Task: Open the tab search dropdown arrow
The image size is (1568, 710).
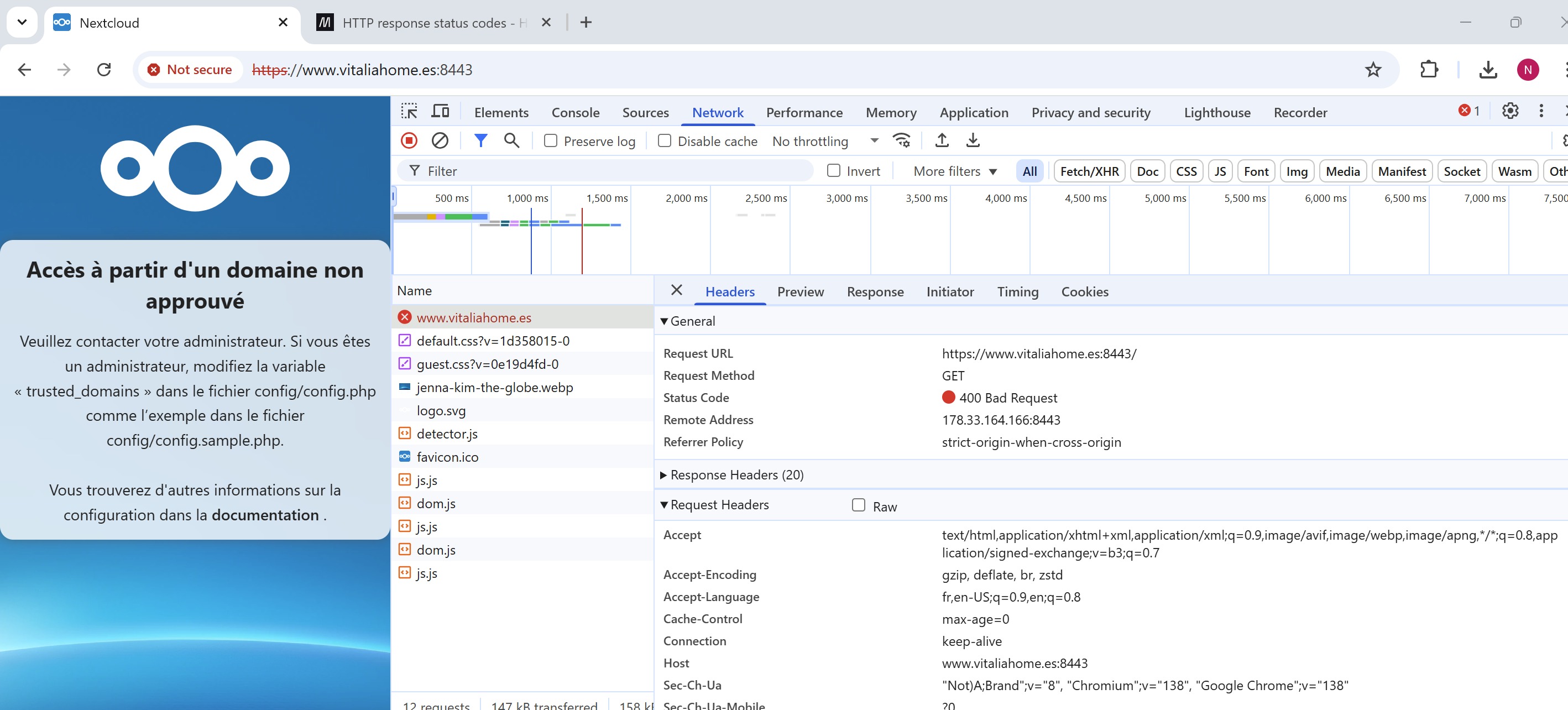Action: coord(22,23)
